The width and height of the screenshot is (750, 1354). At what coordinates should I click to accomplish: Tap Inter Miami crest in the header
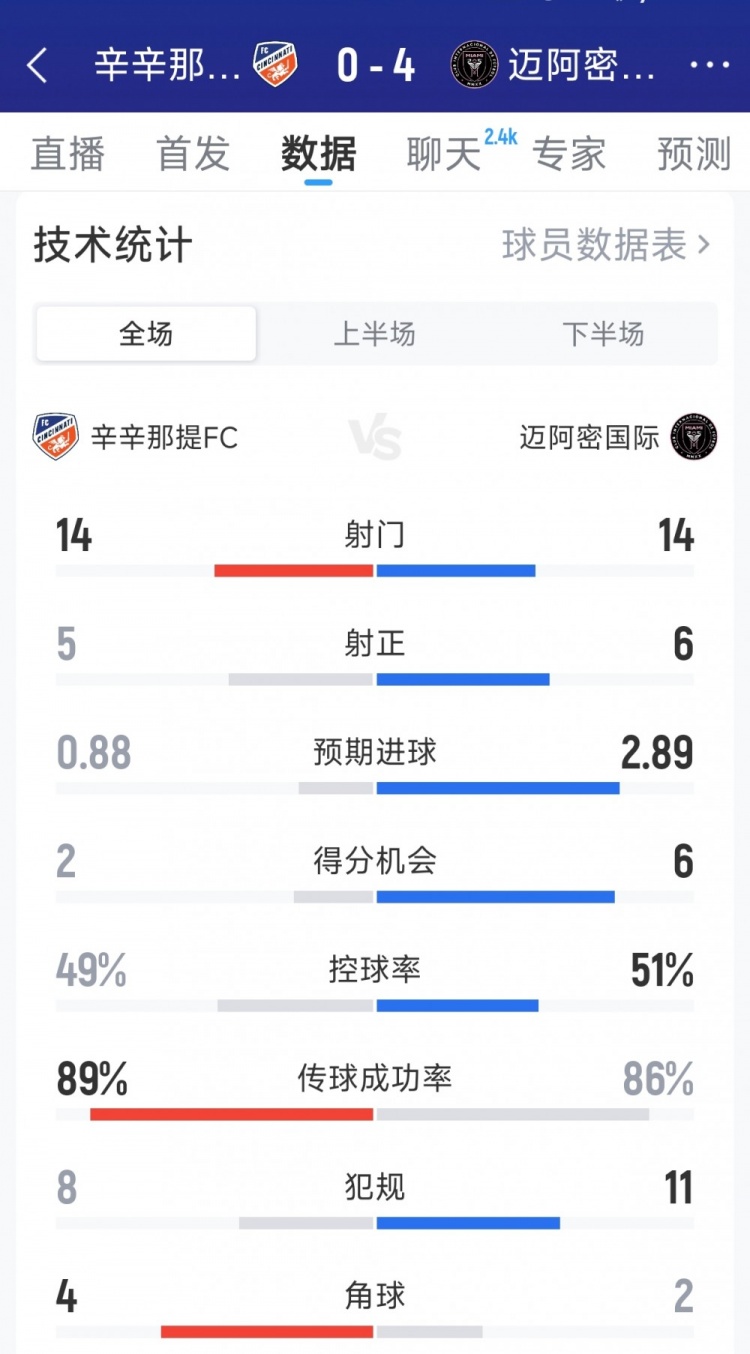[474, 65]
